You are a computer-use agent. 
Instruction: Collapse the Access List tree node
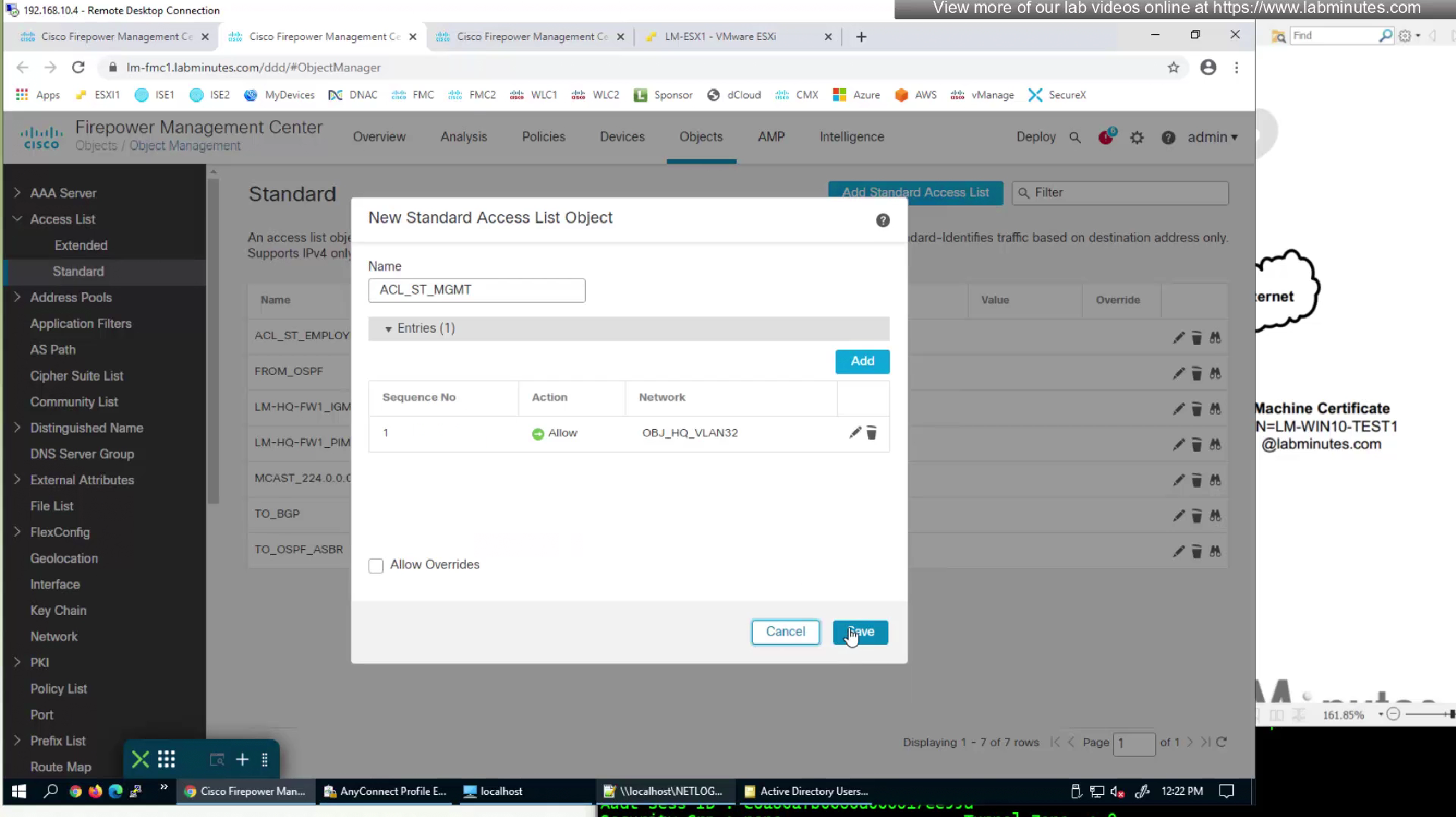(x=17, y=219)
